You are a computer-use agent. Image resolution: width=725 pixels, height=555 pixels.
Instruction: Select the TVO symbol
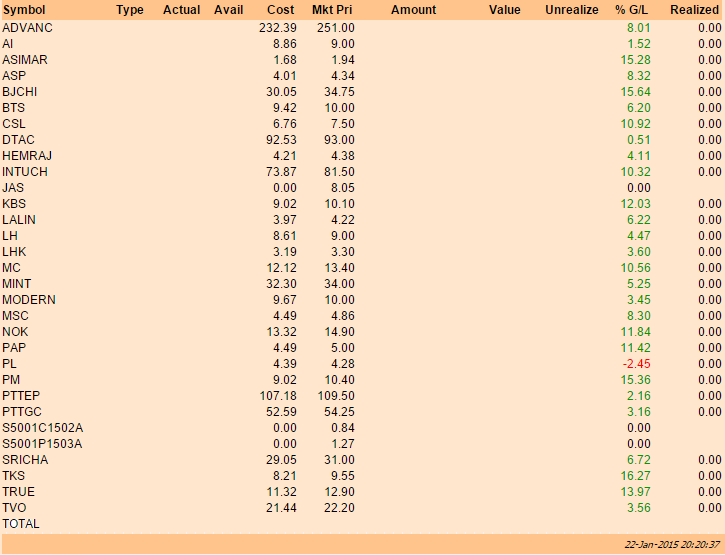pos(14,508)
